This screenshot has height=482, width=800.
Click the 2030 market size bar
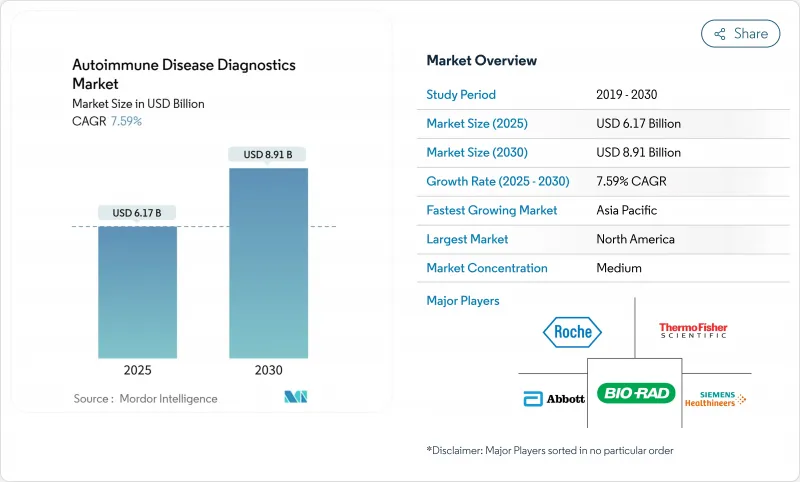(x=268, y=262)
